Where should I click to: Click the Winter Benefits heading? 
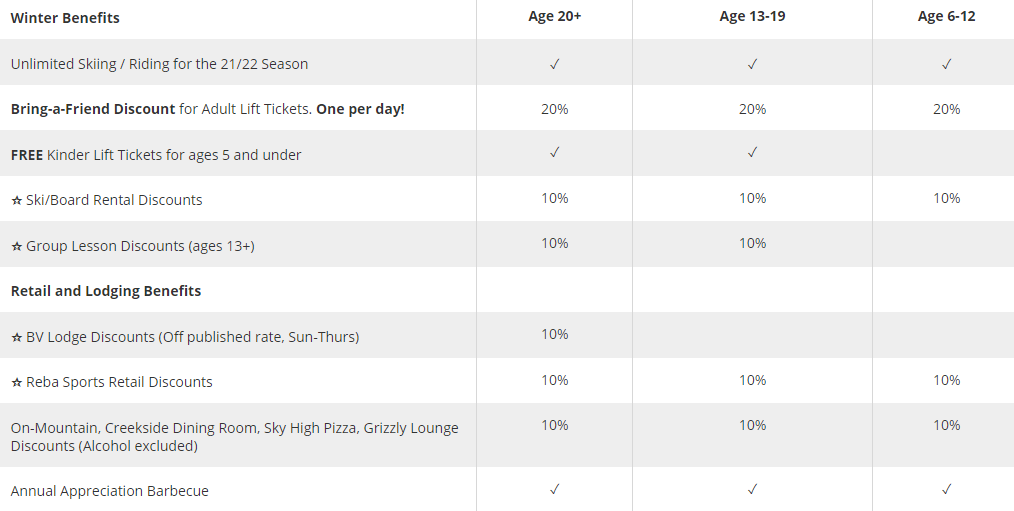(65, 18)
